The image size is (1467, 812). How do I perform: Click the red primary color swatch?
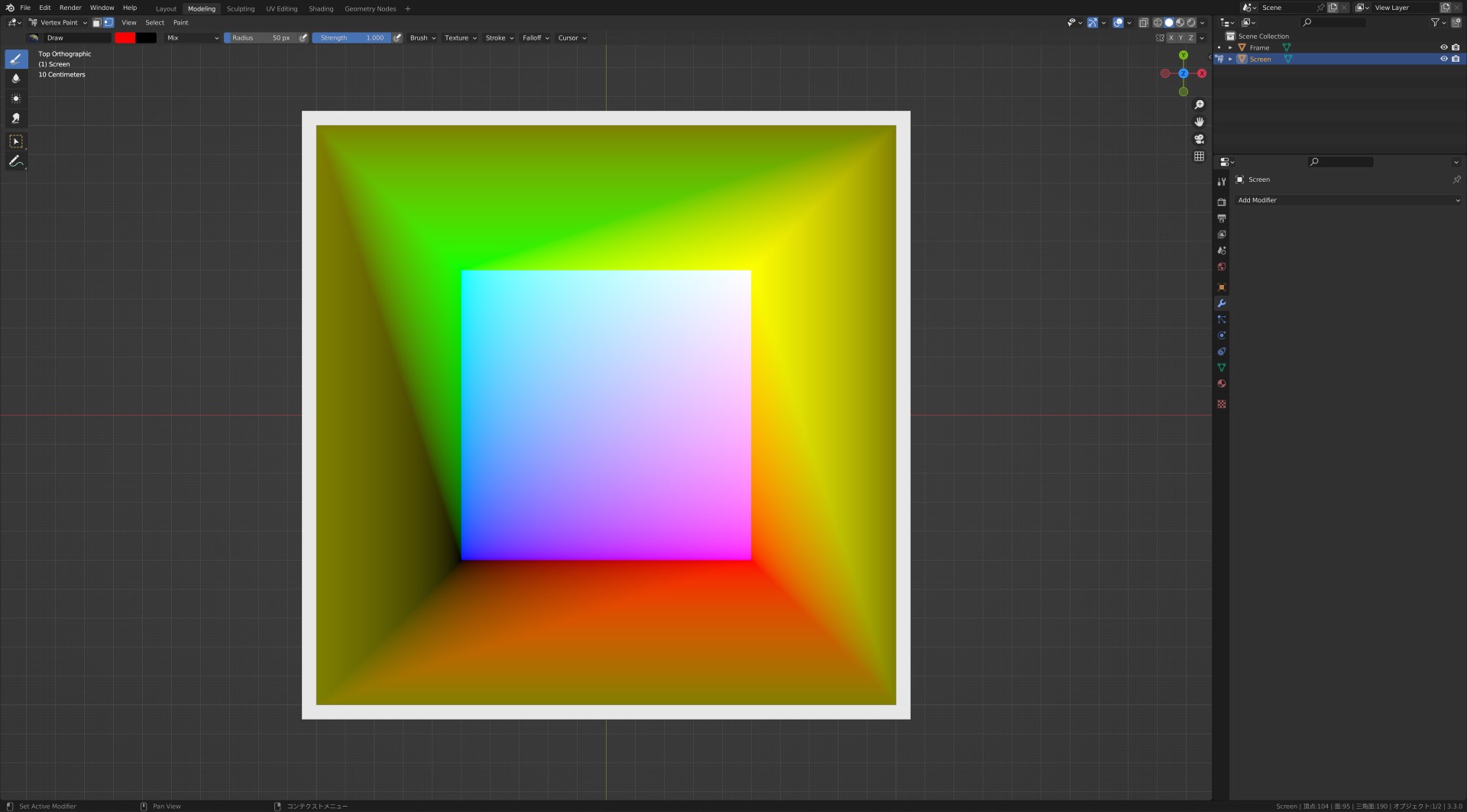point(125,38)
